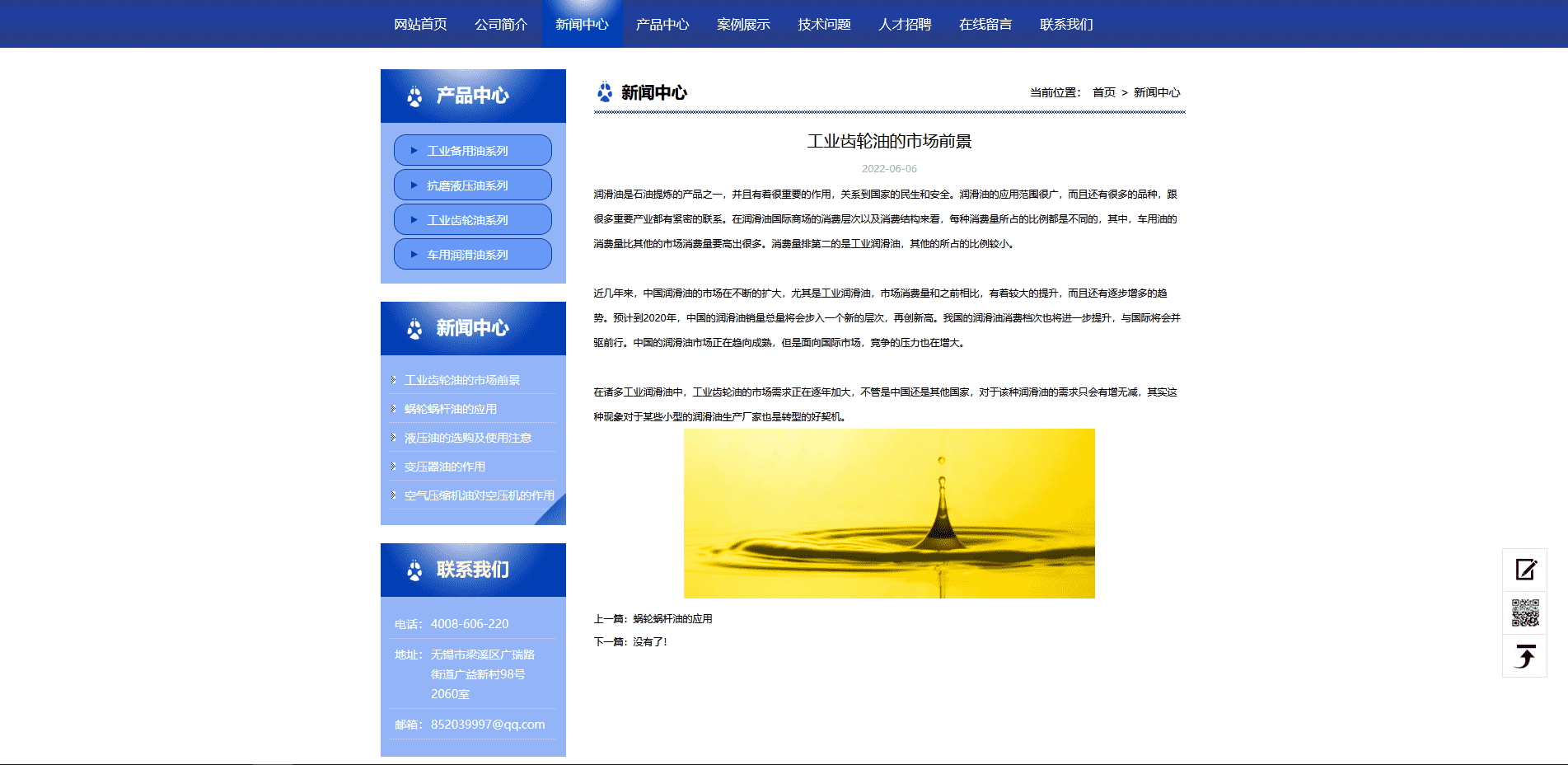1568x765 pixels.
Task: Open previous article link after 上一篇
Action: 672,619
